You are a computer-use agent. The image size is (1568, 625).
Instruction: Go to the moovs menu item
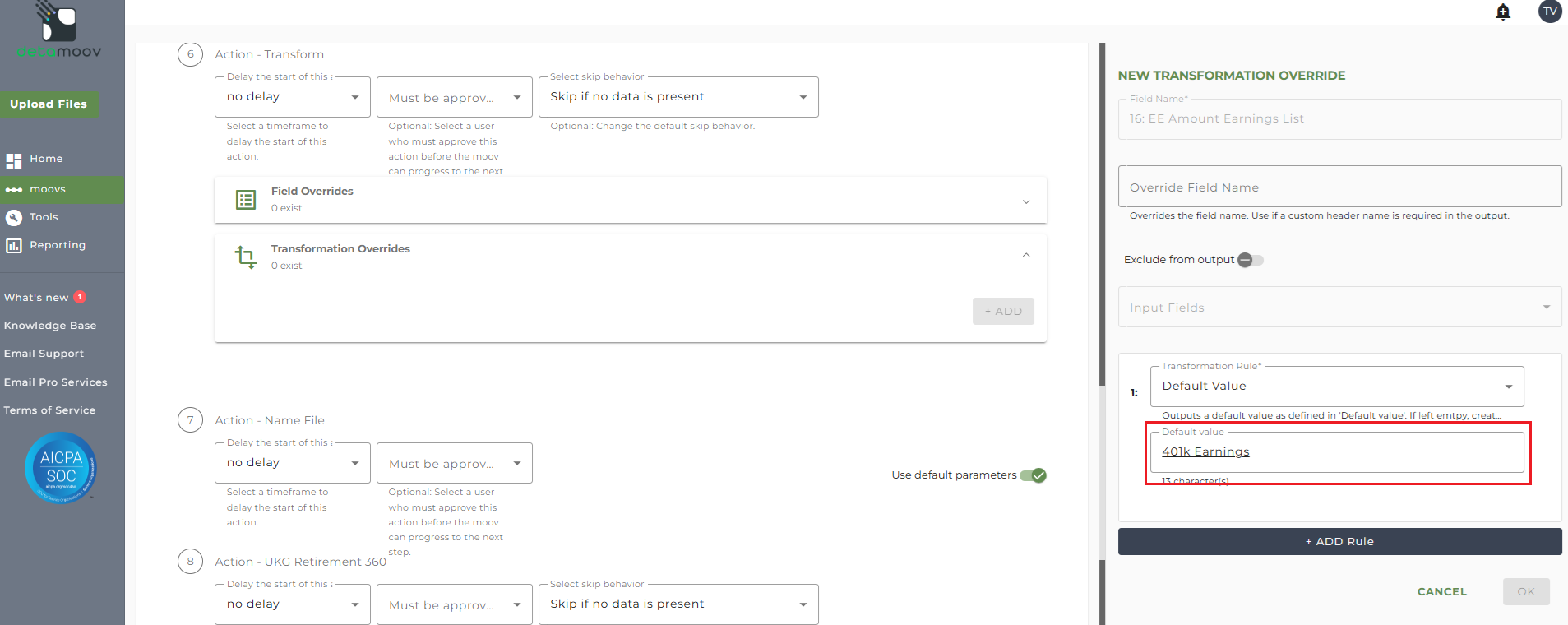click(x=48, y=189)
